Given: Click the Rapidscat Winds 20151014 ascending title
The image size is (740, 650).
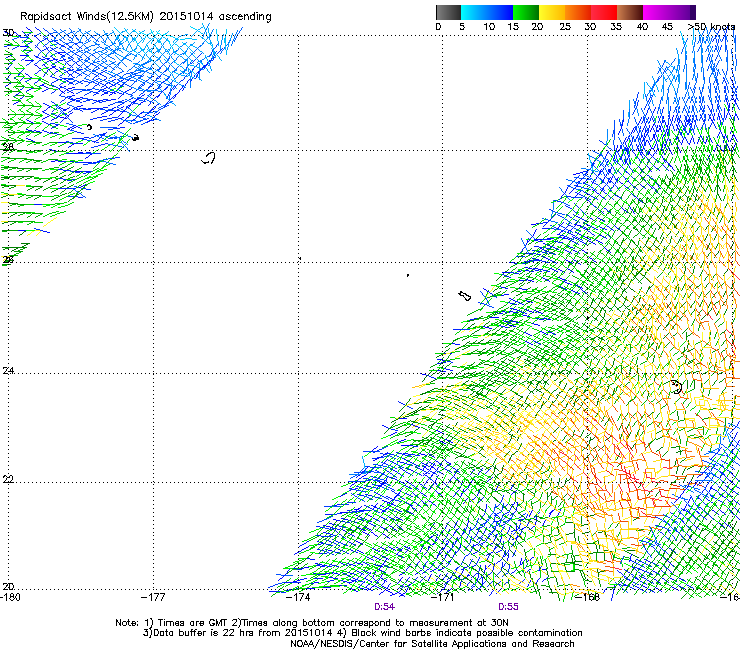Looking at the screenshot, I should (146, 17).
